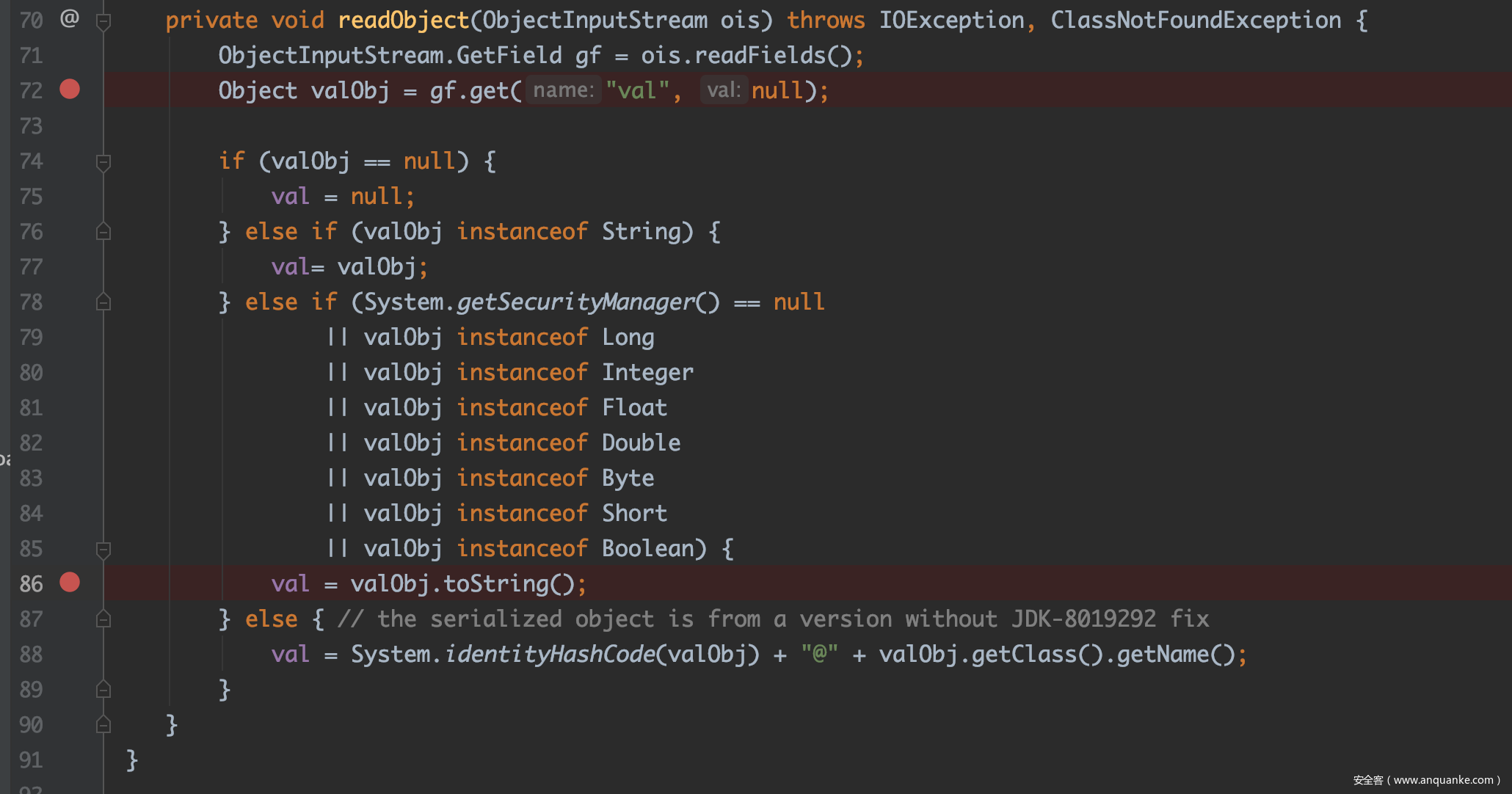Click the identityHashCode method call

coord(549,655)
